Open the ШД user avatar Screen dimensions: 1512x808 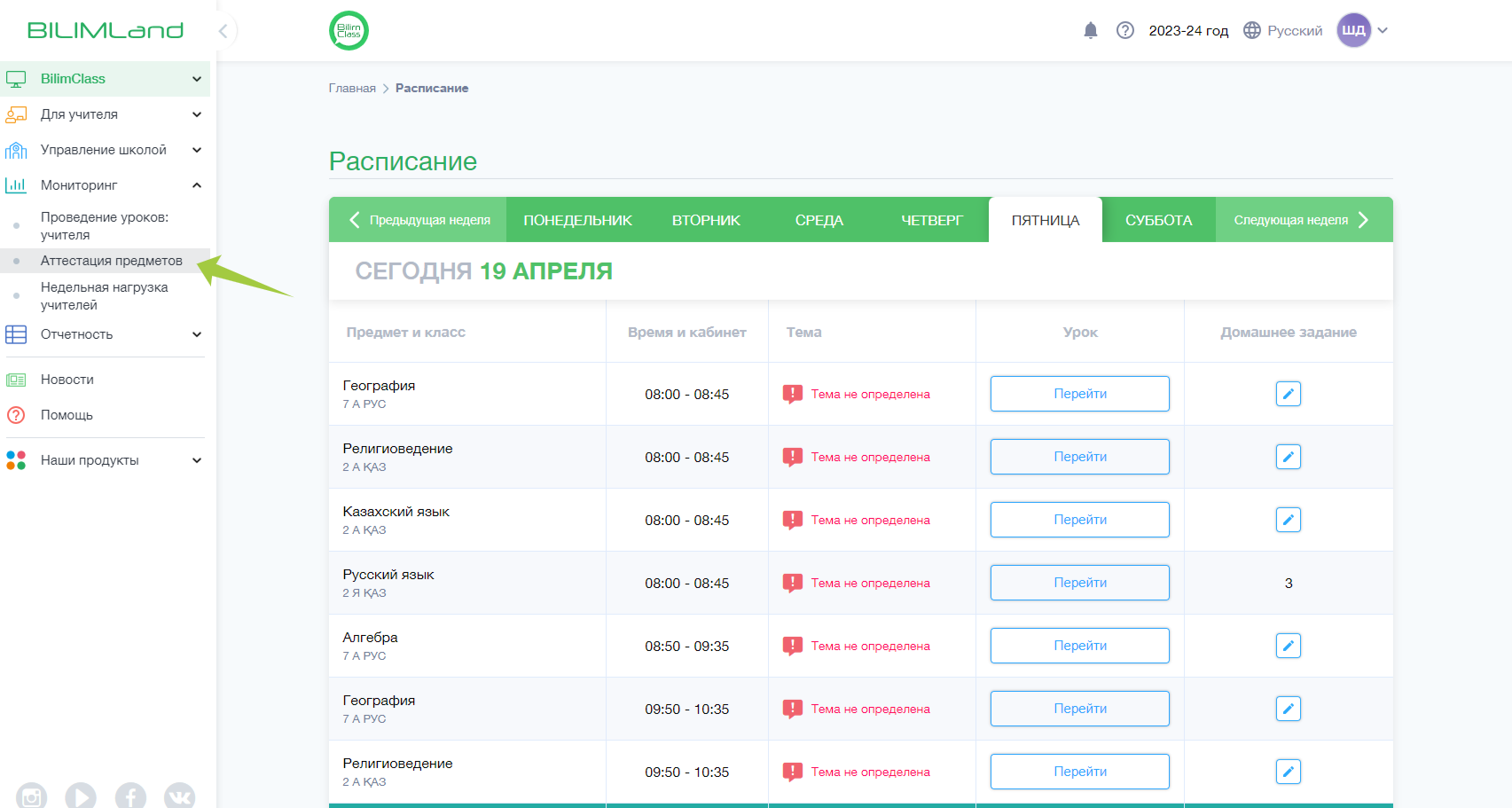[1353, 30]
